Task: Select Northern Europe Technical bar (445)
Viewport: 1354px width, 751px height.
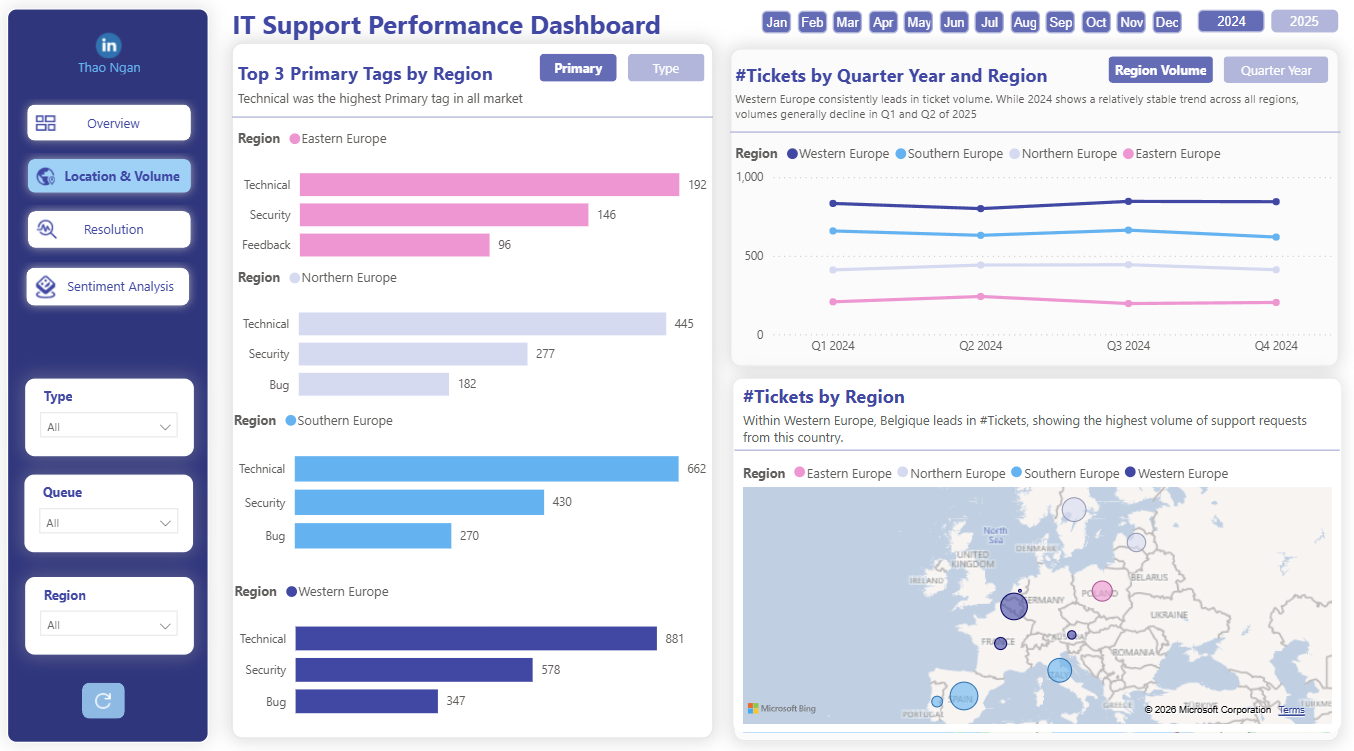Action: [x=482, y=324]
